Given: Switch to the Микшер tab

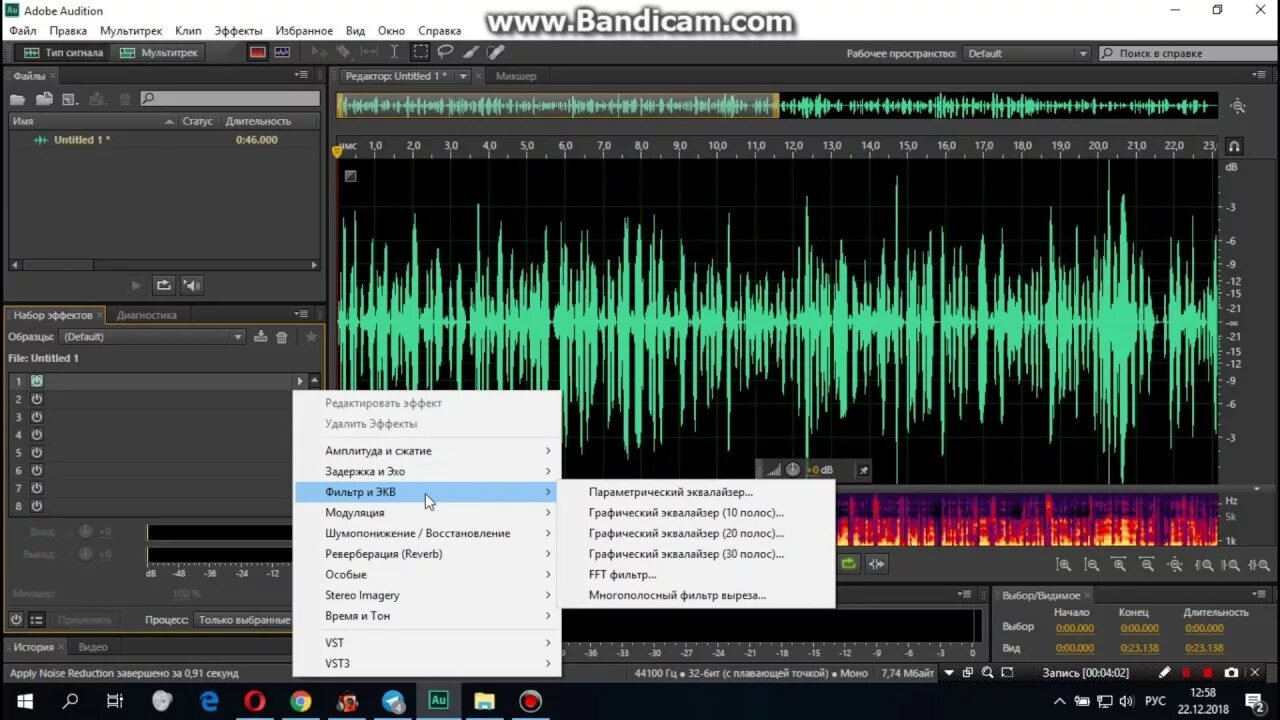Looking at the screenshot, I should point(516,76).
